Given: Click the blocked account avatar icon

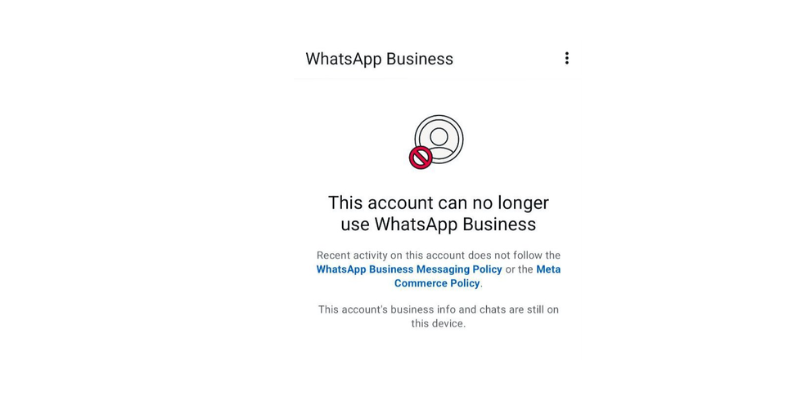Looking at the screenshot, I should click(x=438, y=140).
